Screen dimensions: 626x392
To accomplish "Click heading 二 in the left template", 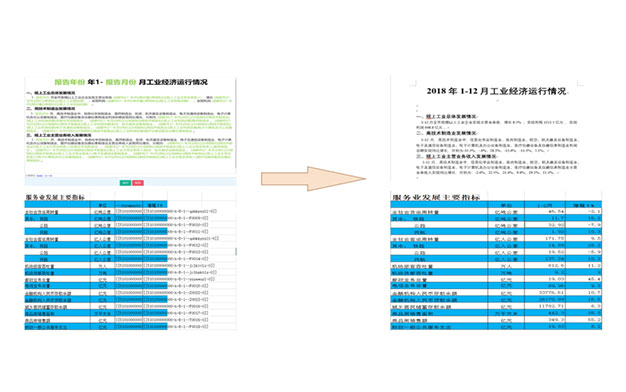I will (x=51, y=109).
